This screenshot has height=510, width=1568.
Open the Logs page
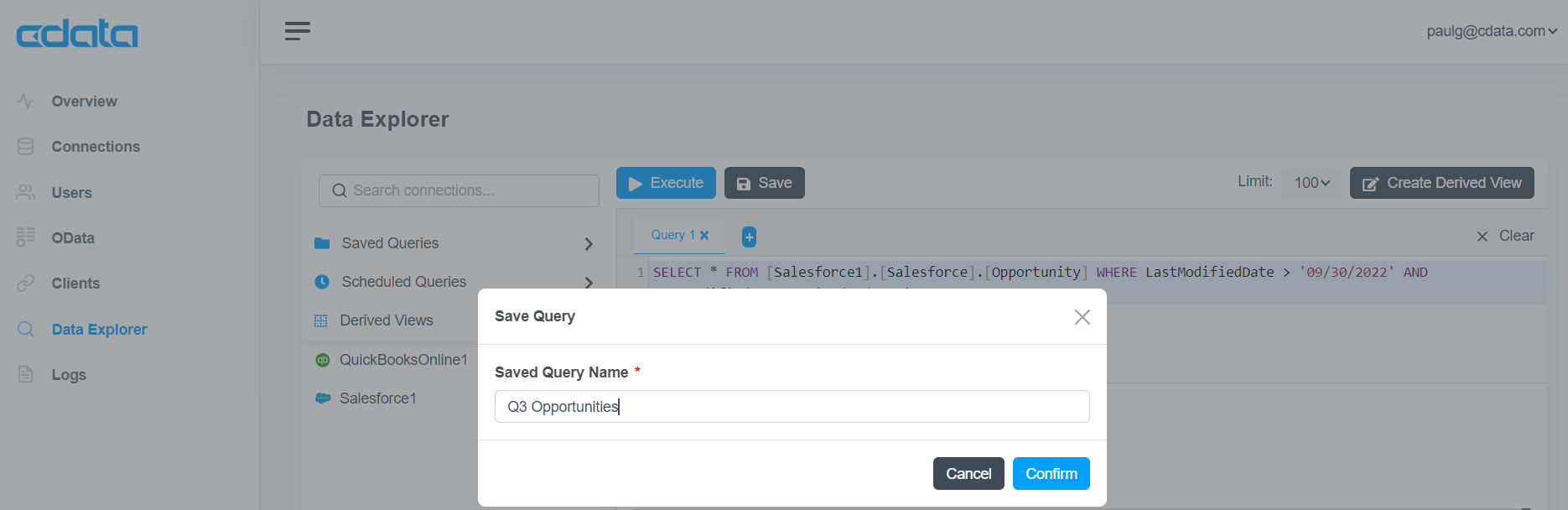pos(69,375)
